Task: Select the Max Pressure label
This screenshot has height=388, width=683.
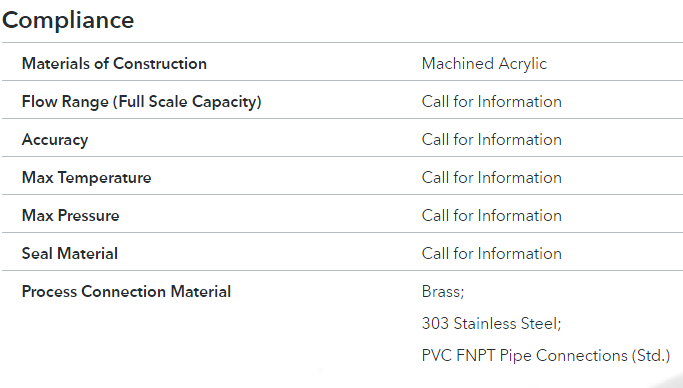Action: tap(71, 216)
